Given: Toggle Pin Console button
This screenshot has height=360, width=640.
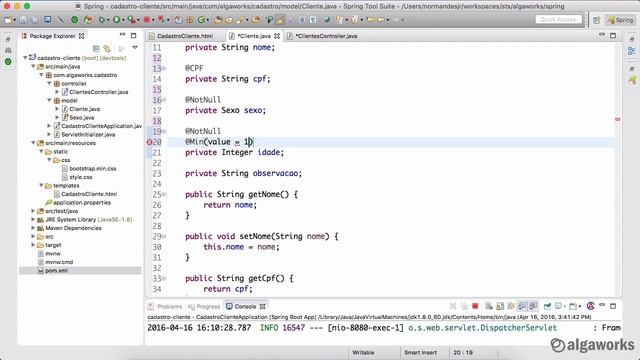Looking at the screenshot, I should coord(547,306).
